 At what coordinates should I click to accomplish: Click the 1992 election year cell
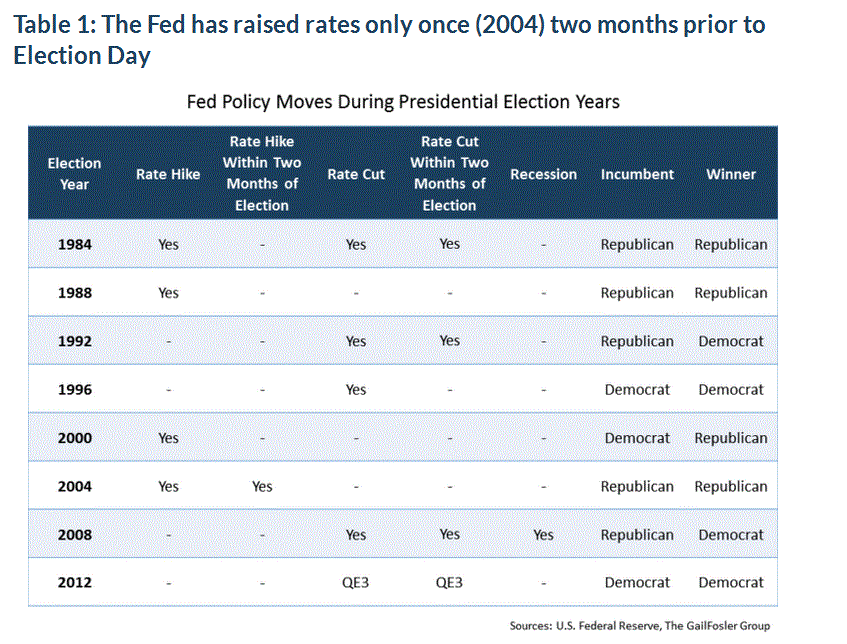tap(74, 341)
